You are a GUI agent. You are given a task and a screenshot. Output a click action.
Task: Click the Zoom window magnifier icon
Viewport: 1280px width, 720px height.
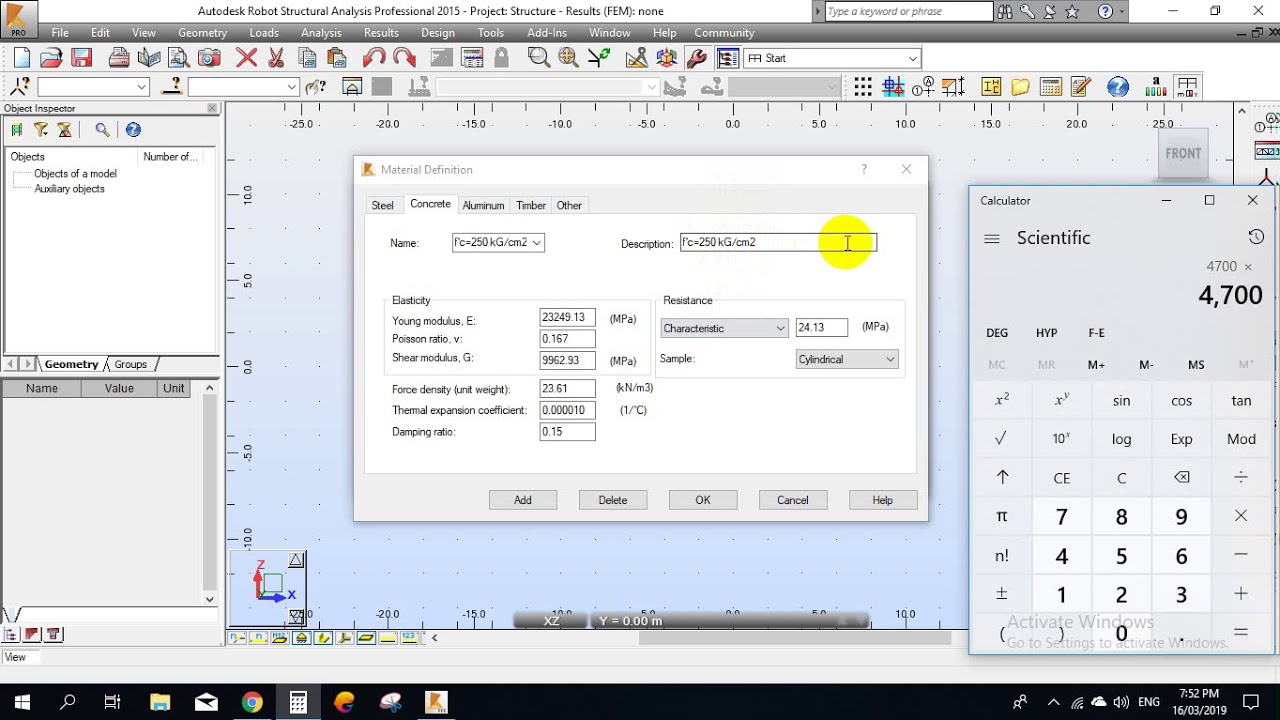539,58
